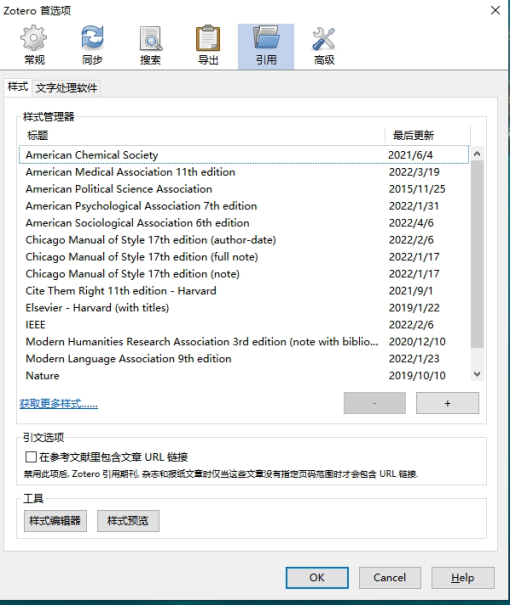This screenshot has height=605, width=510.
Task: Open the 同步 sync preferences pane
Action: [92, 46]
